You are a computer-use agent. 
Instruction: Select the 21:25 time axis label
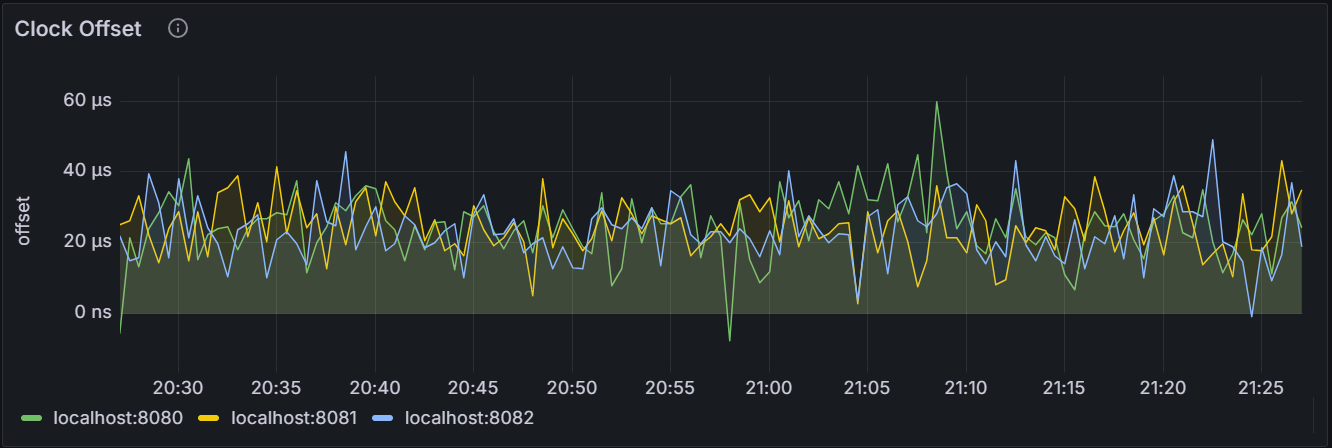pyautogui.click(x=1261, y=387)
